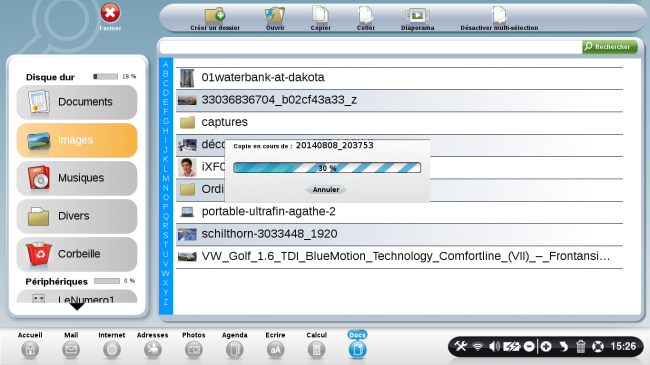Click the schilthorn-3033448_1920 thumbnail

click(x=187, y=235)
